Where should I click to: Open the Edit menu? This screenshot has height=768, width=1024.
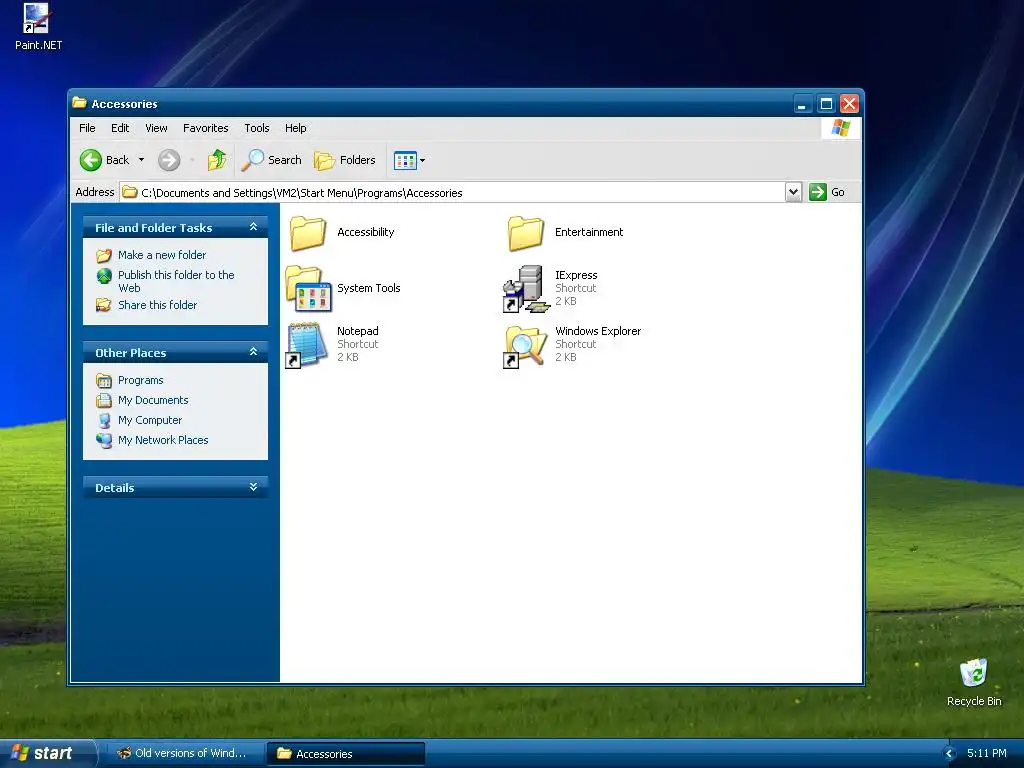tap(120, 128)
